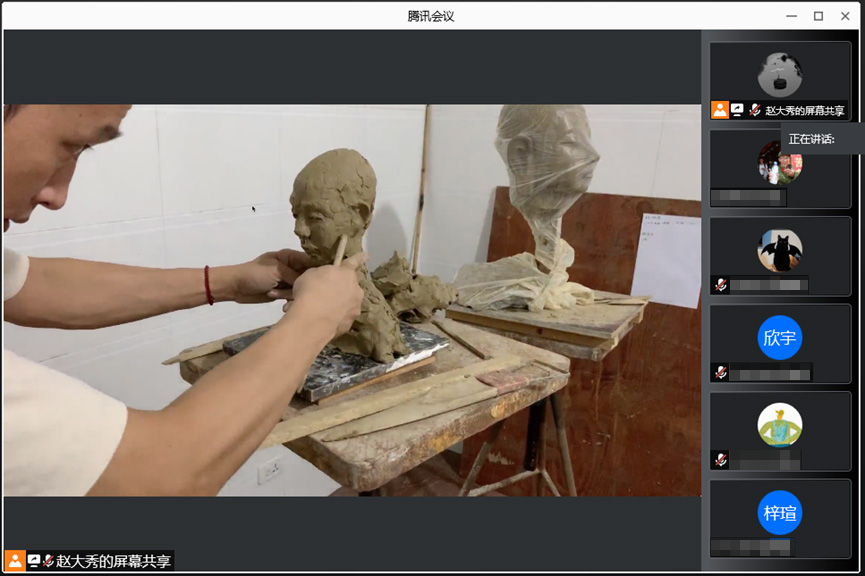
Task: Click muted mic icon in 欣宇 tile
Action: click(x=720, y=372)
